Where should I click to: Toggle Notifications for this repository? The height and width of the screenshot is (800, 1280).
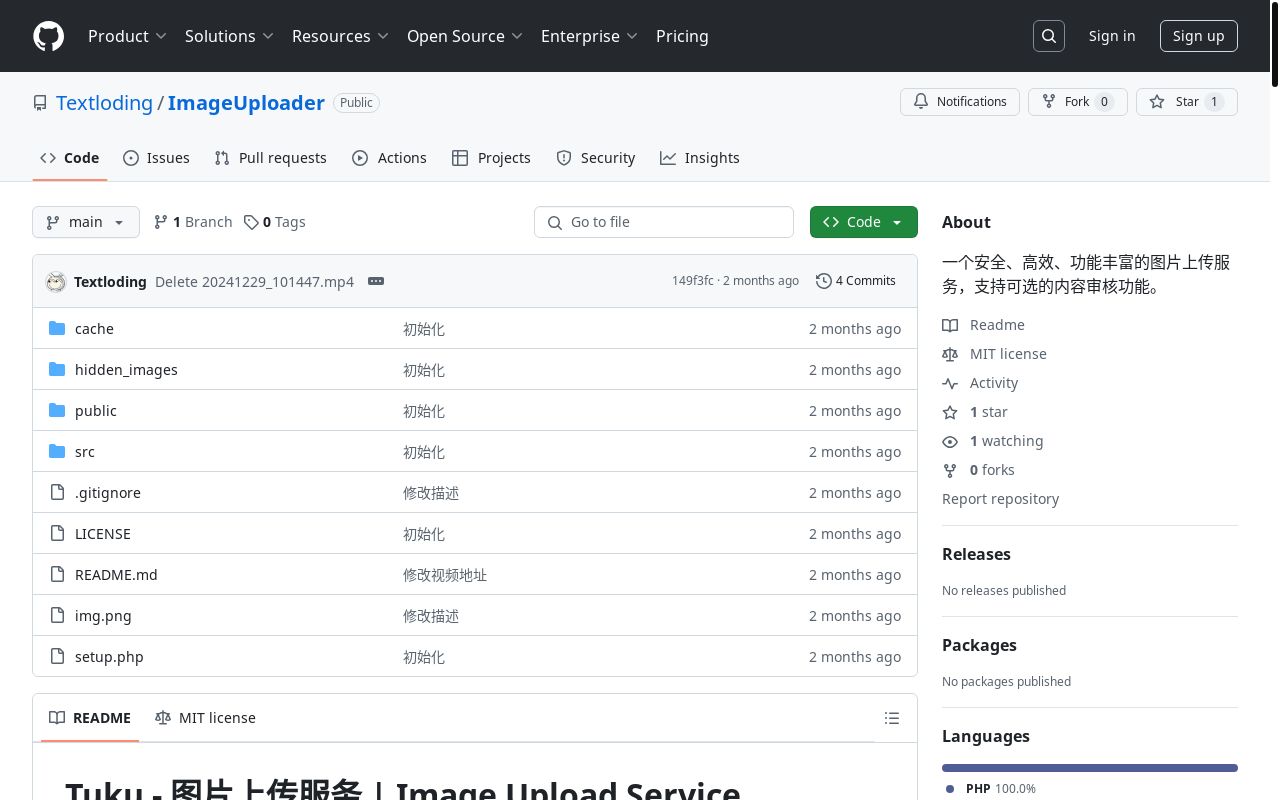pos(960,102)
